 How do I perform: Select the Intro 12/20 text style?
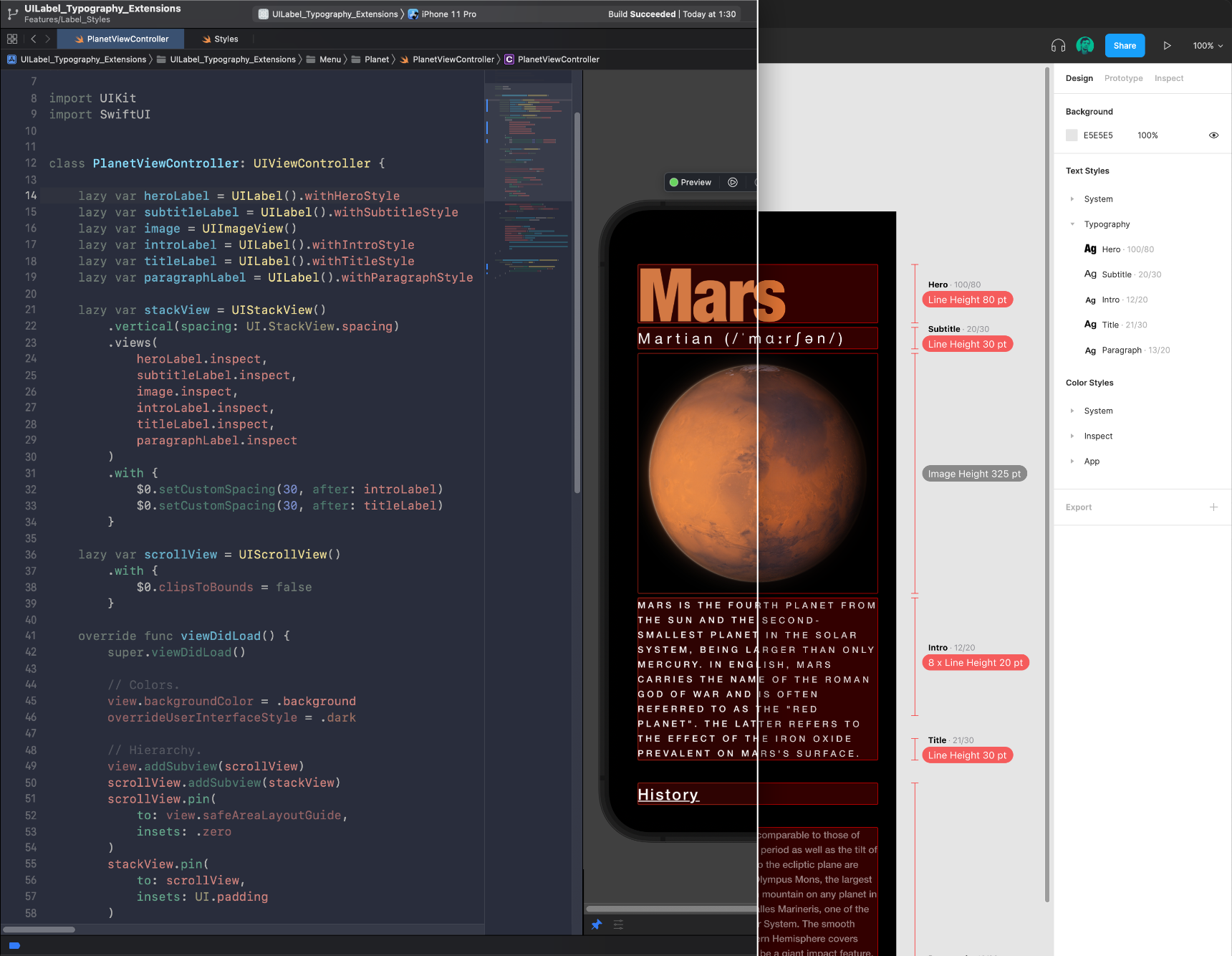pos(1116,300)
